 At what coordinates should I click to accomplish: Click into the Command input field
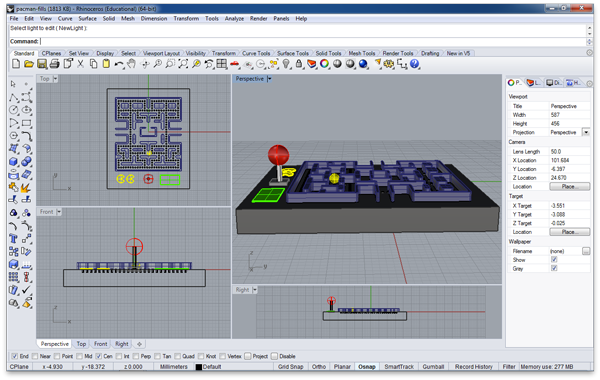tap(313, 41)
